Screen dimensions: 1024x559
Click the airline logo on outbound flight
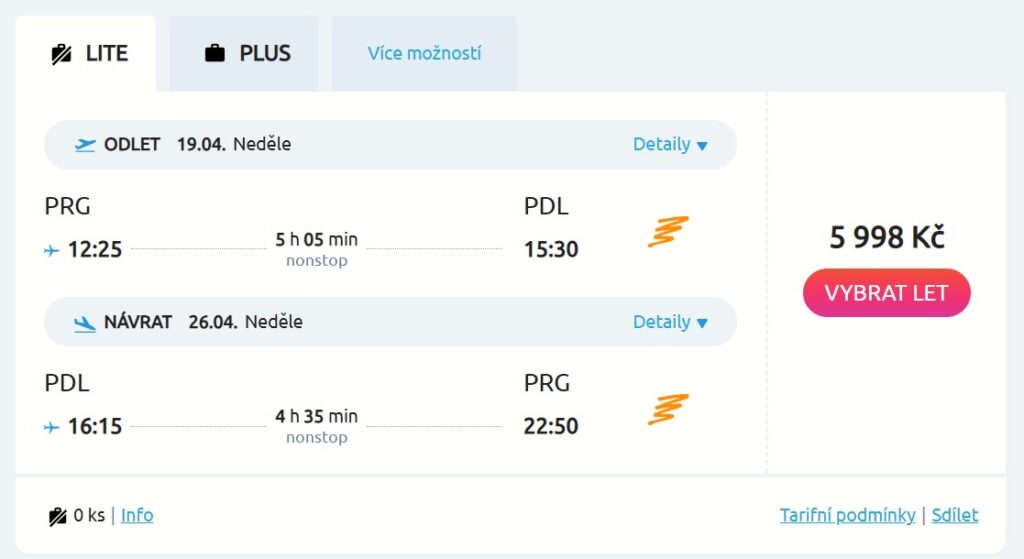pos(668,232)
